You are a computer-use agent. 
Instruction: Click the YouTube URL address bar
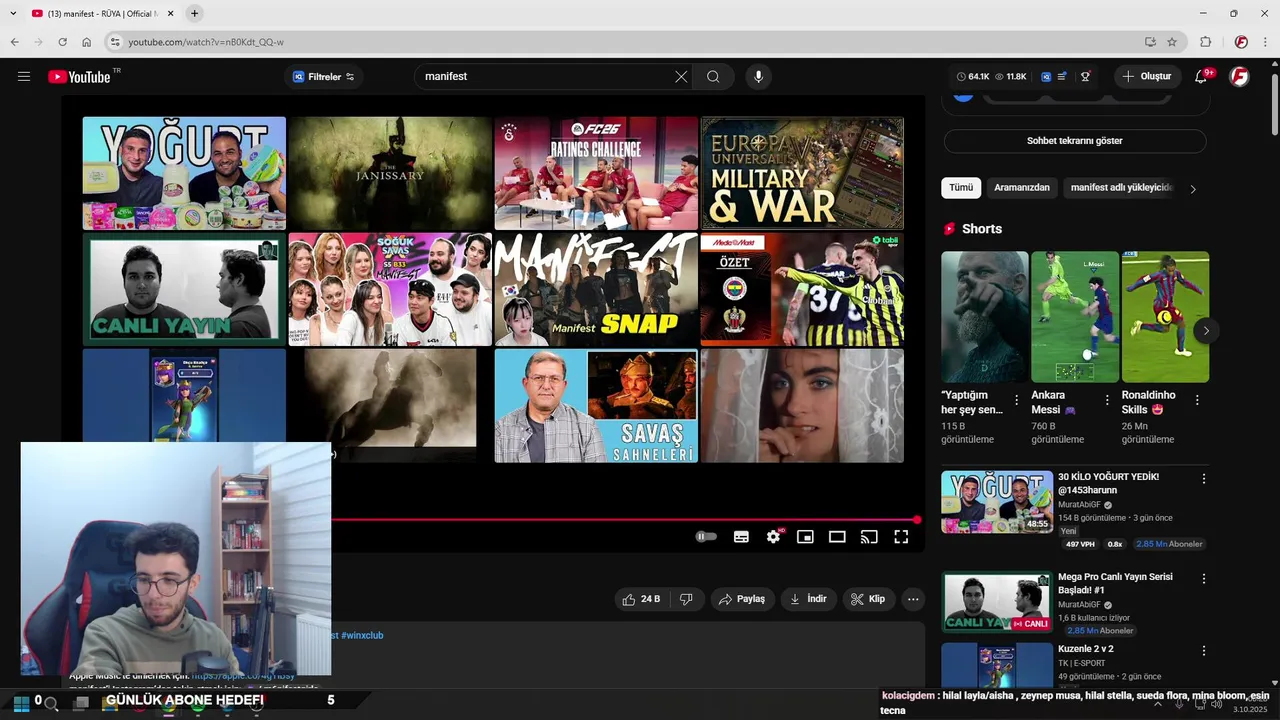[x=630, y=42]
